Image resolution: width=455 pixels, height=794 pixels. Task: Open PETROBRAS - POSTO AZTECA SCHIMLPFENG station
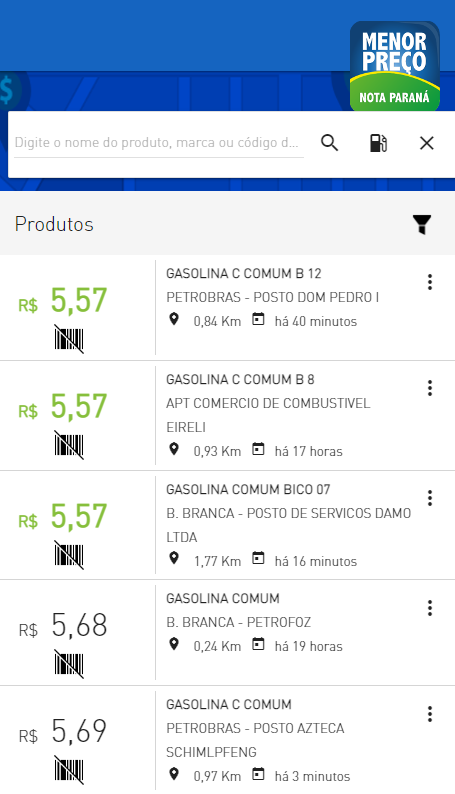click(x=255, y=740)
